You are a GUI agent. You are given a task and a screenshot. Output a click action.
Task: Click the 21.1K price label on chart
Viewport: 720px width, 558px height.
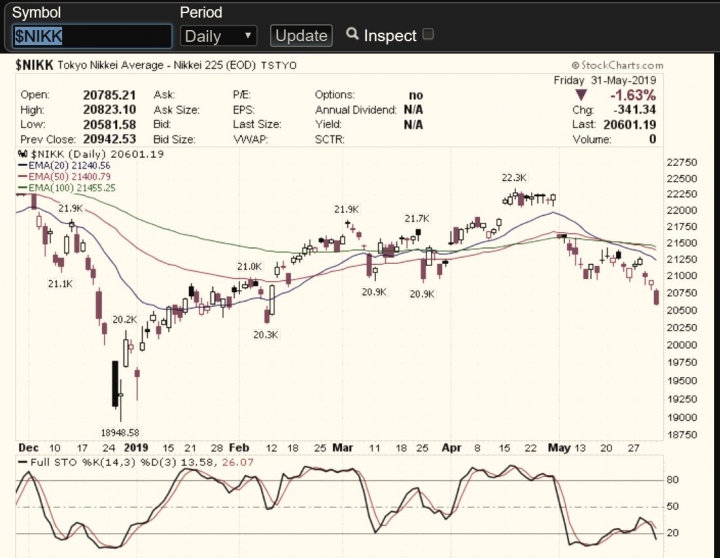click(60, 284)
